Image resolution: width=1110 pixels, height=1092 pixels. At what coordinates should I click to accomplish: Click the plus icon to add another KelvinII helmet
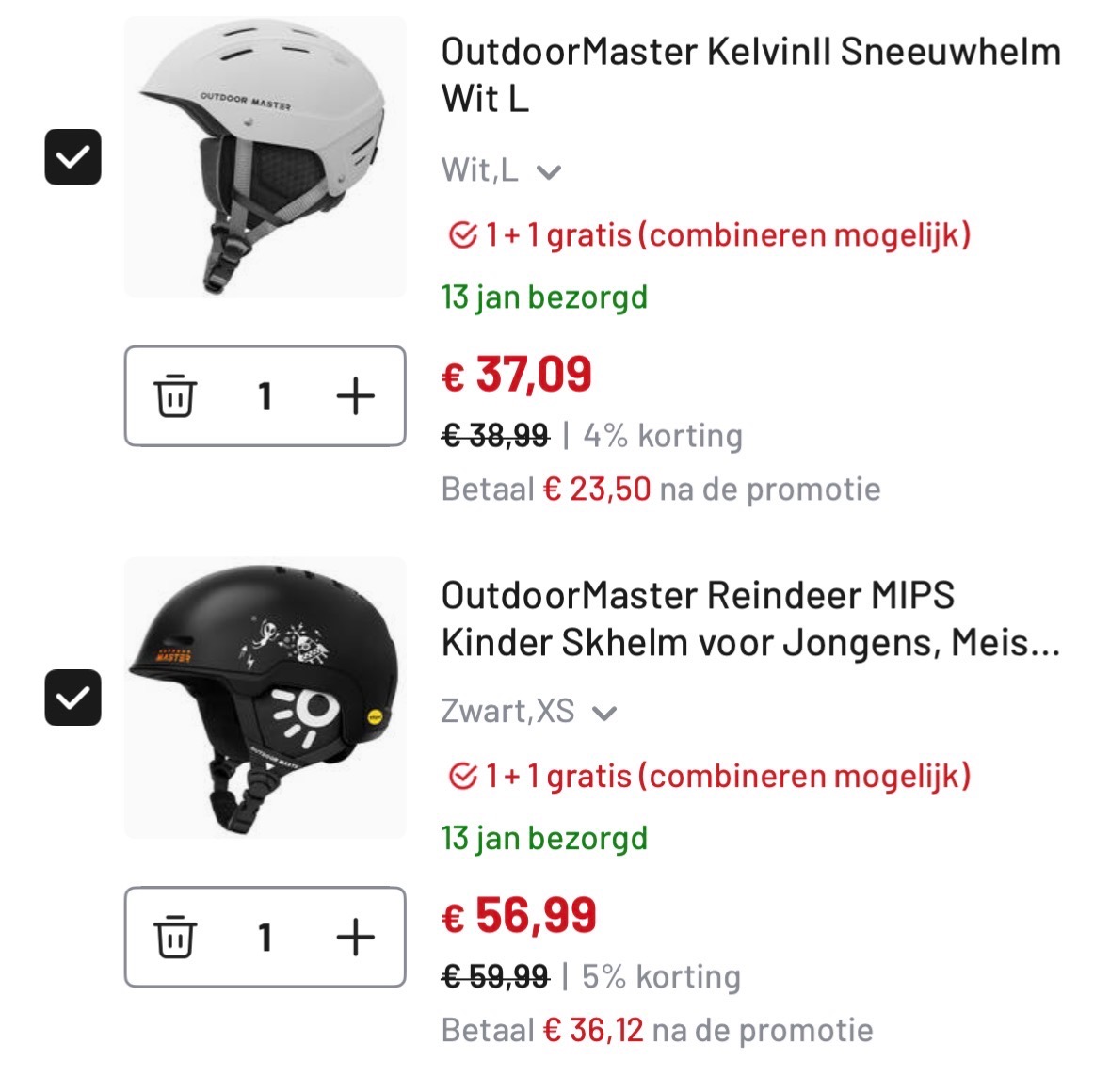click(x=356, y=396)
